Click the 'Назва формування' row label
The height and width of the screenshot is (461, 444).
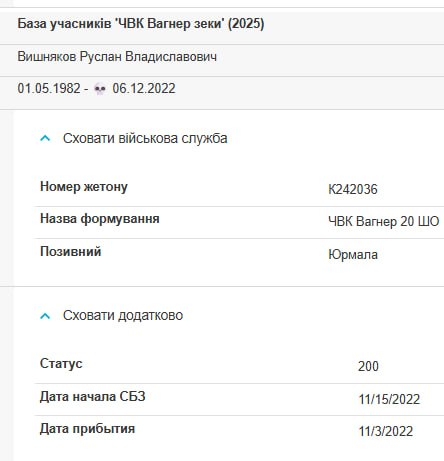(x=100, y=219)
